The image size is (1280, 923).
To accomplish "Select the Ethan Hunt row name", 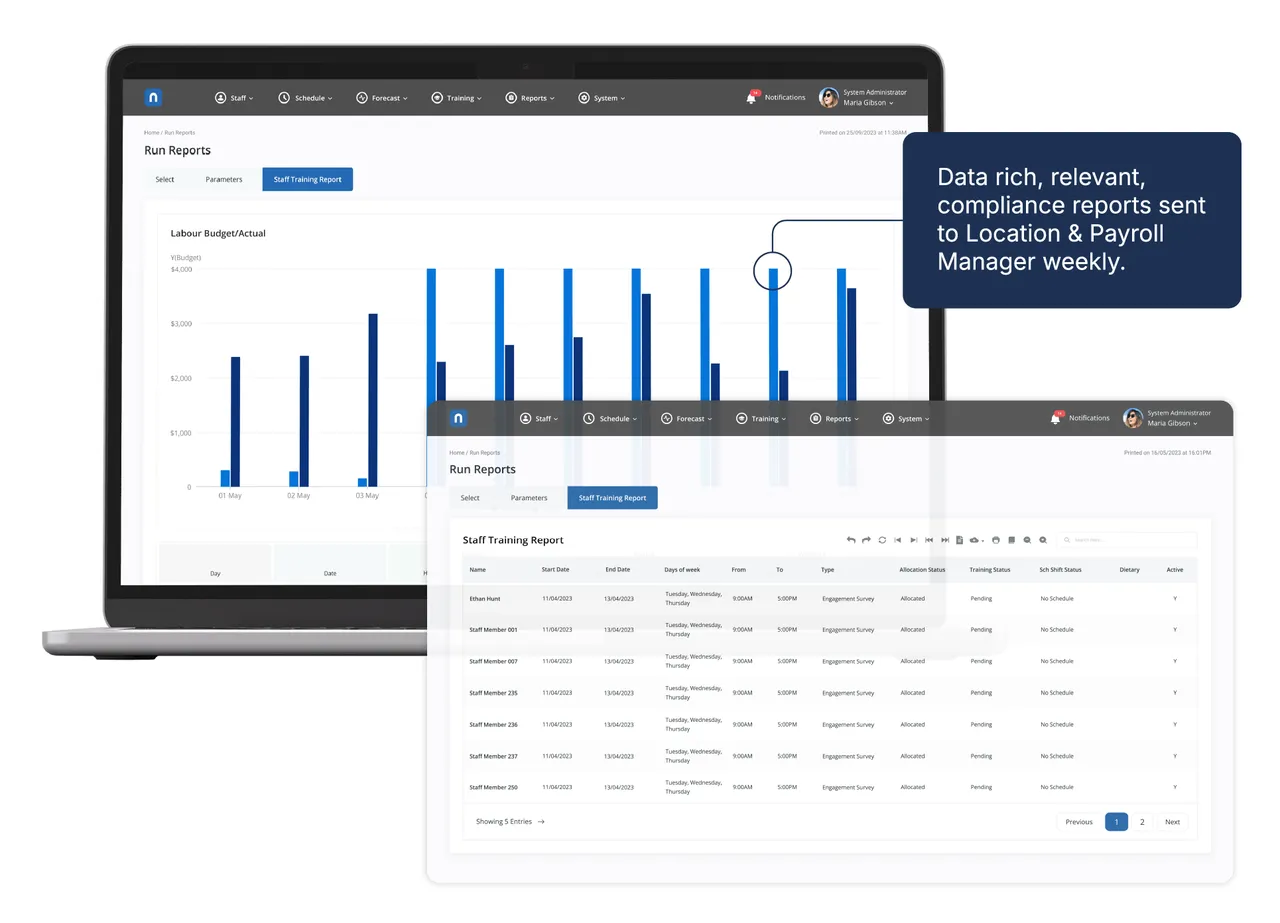I will pos(485,598).
